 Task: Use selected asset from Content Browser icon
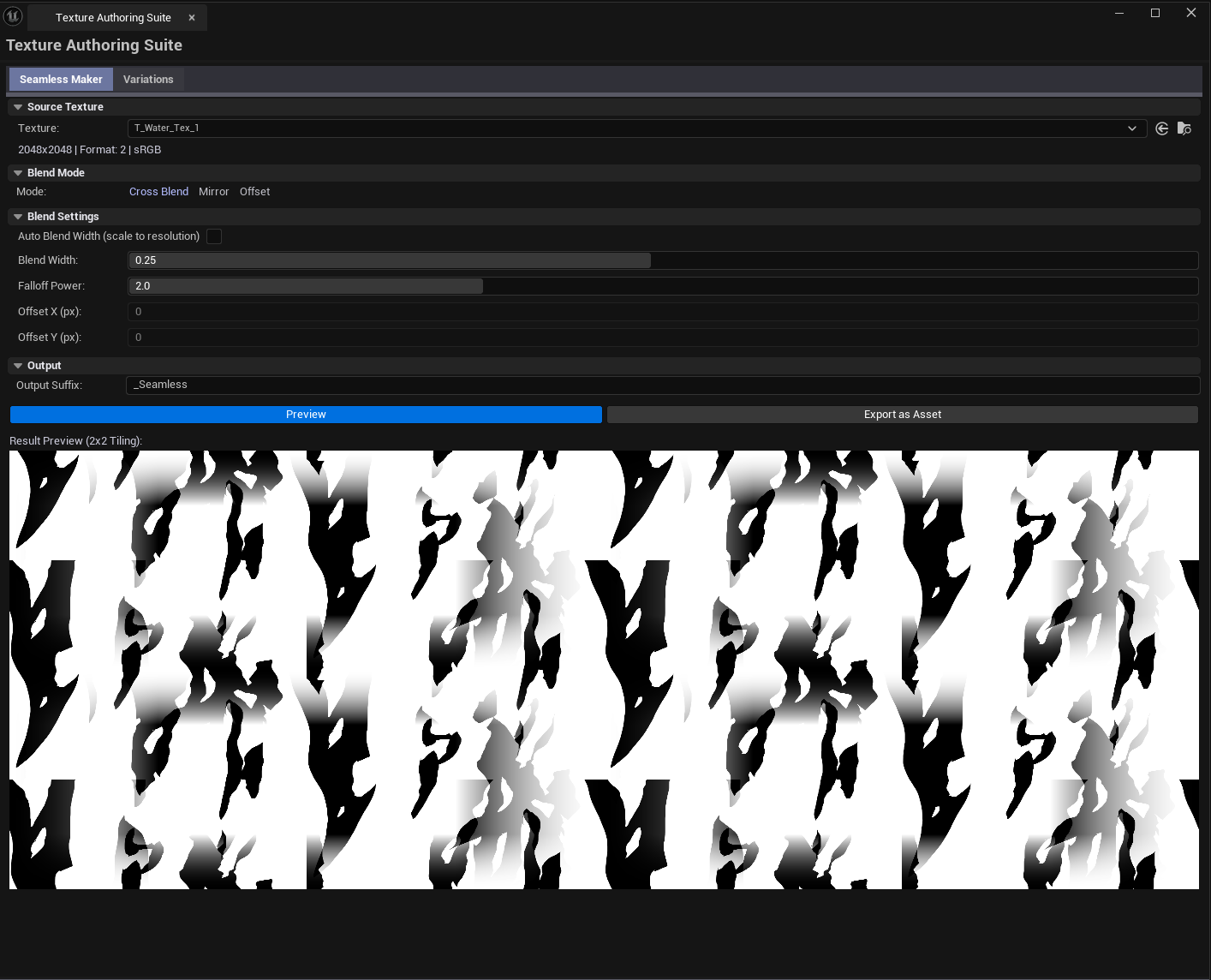click(1162, 128)
